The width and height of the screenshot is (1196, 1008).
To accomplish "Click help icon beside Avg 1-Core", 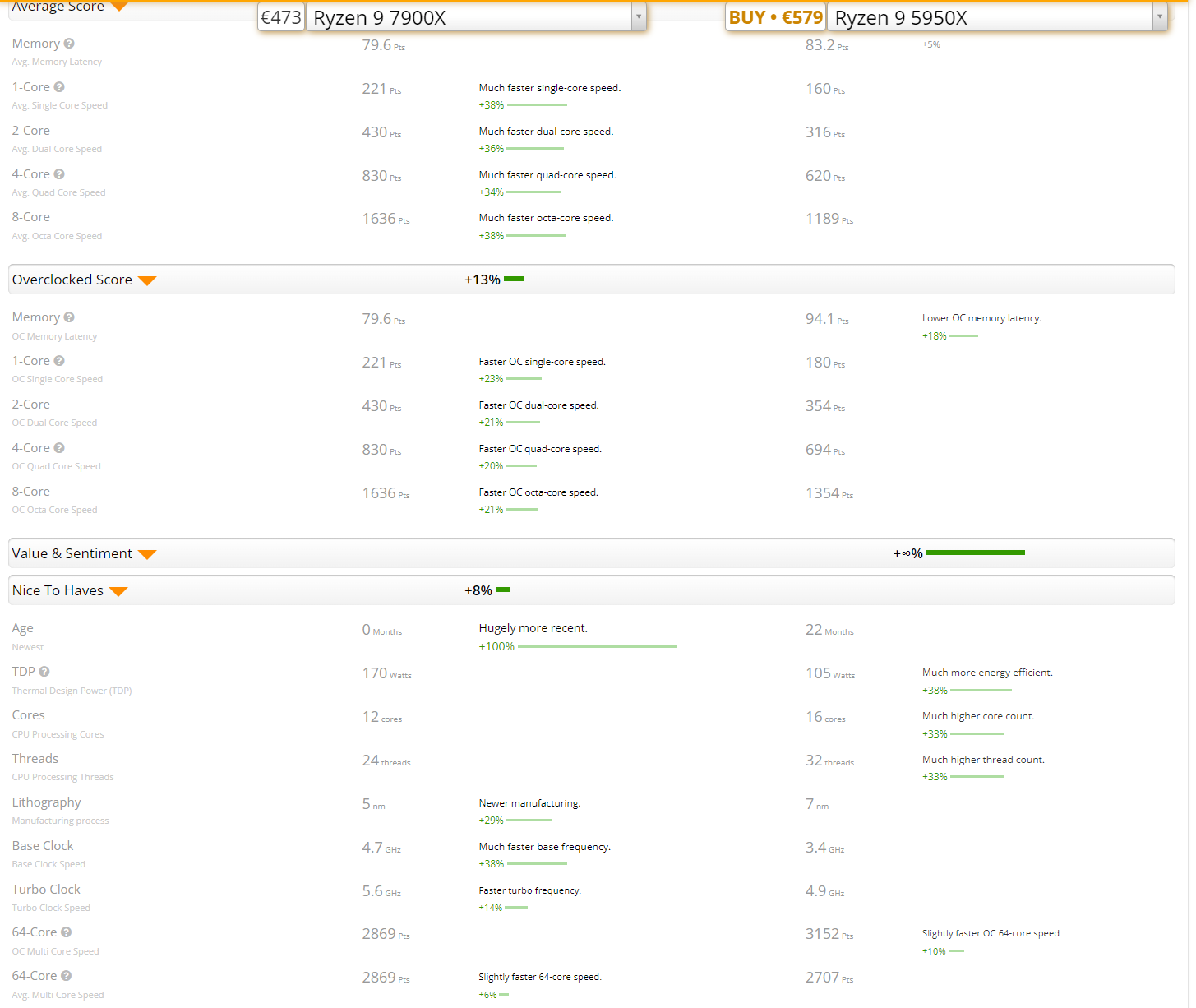I will (59, 87).
